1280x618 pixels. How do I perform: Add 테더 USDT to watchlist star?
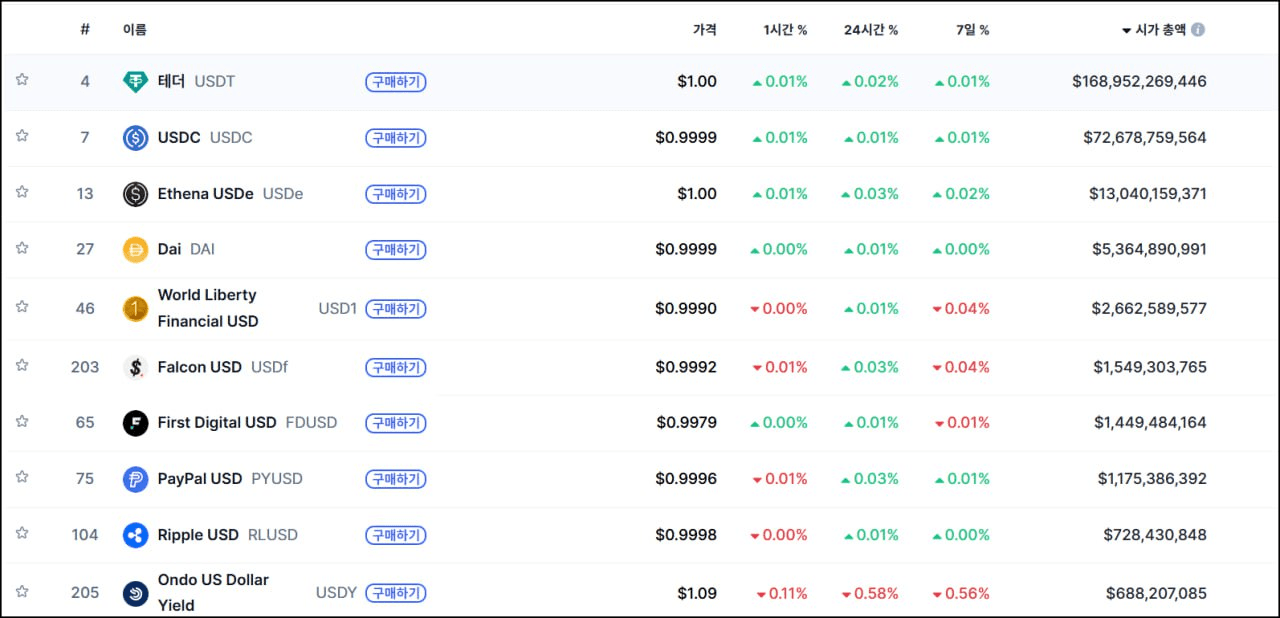(x=22, y=80)
